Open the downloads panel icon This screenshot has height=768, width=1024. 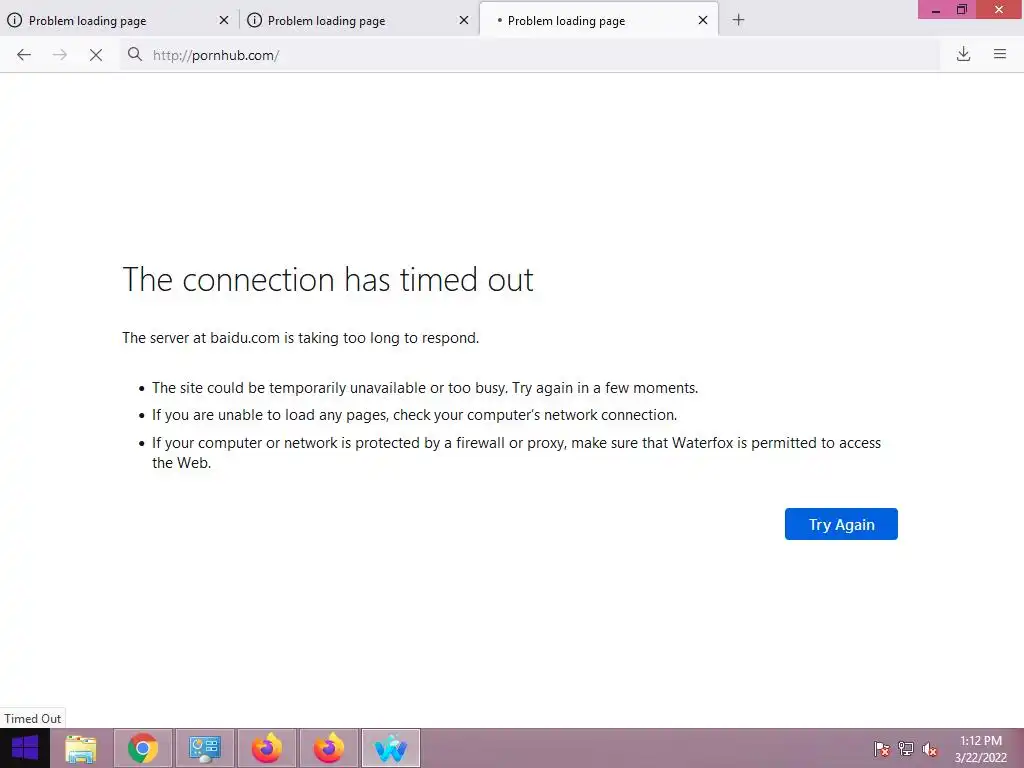[963, 54]
